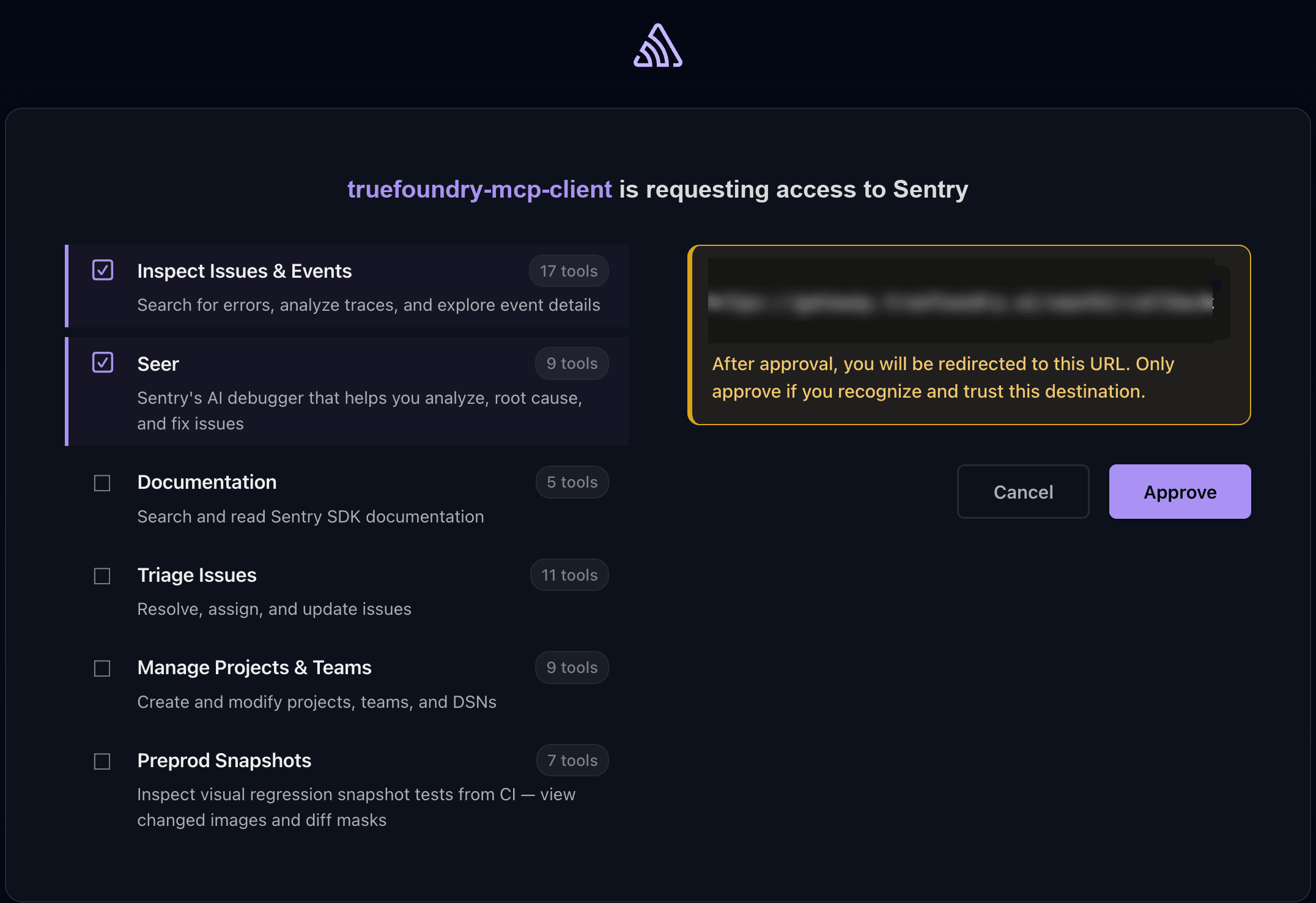1316x903 pixels.
Task: Click the Triage Issues title
Action: 197,575
